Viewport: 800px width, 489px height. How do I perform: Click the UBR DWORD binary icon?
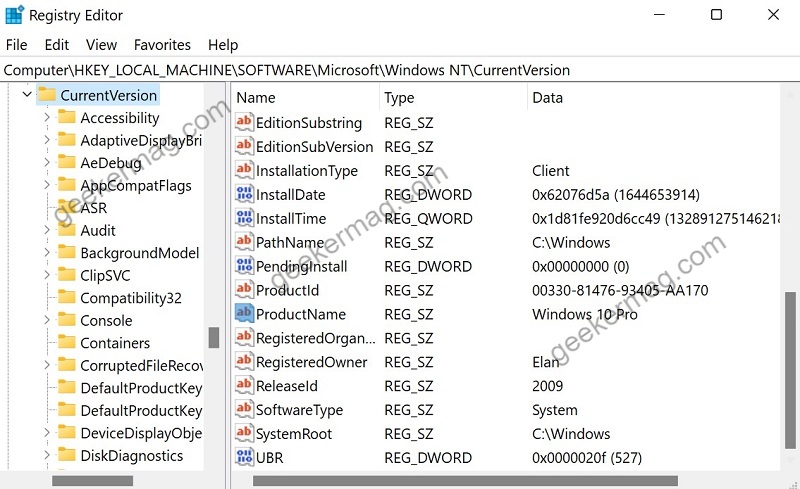pyautogui.click(x=244, y=457)
